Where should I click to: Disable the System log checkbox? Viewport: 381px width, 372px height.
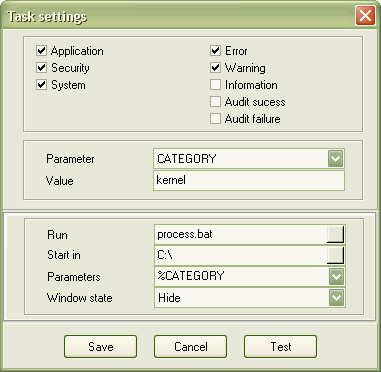(41, 85)
